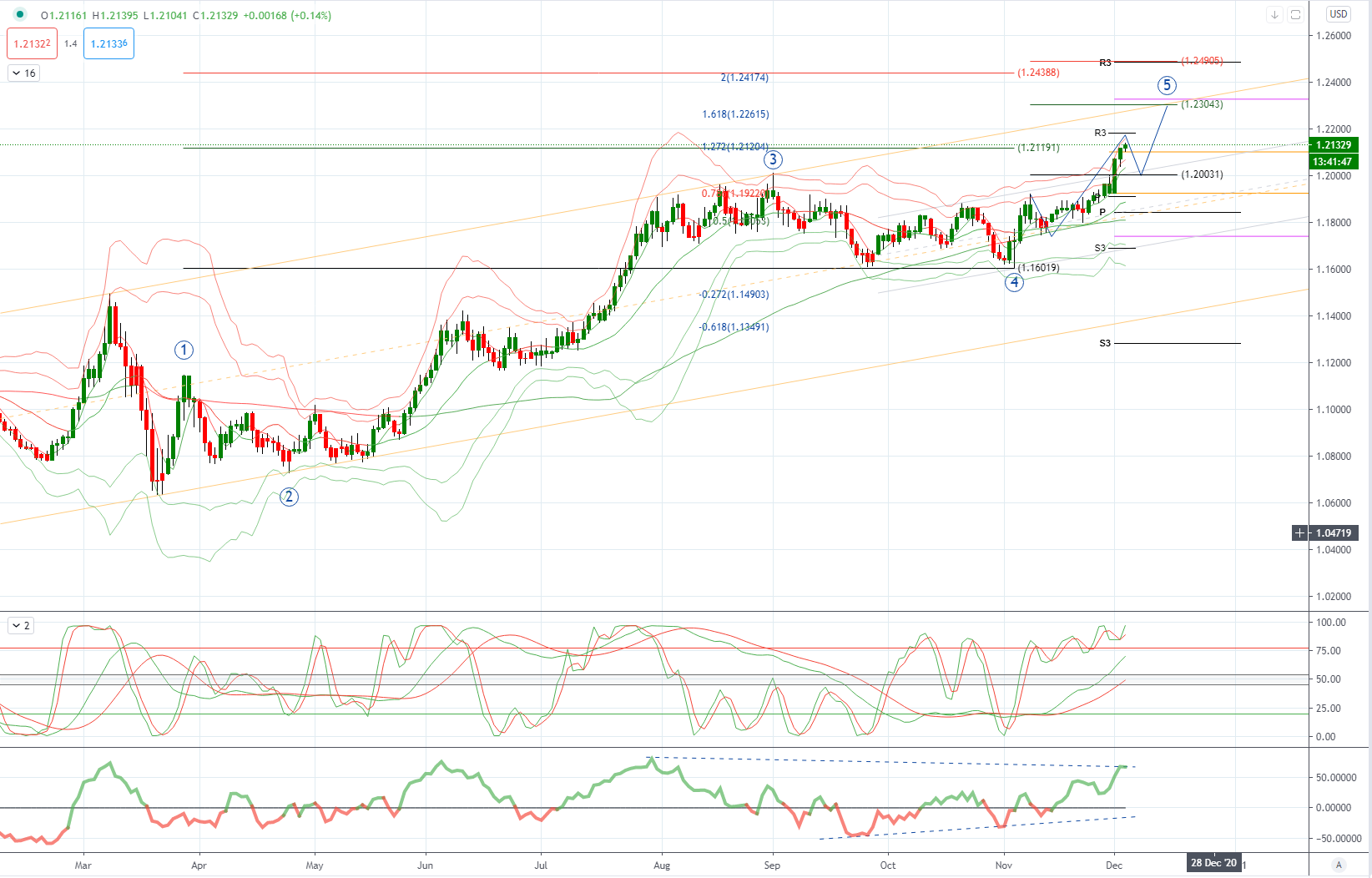Click the Jun label on time axis
1372x878 pixels.
click(425, 865)
